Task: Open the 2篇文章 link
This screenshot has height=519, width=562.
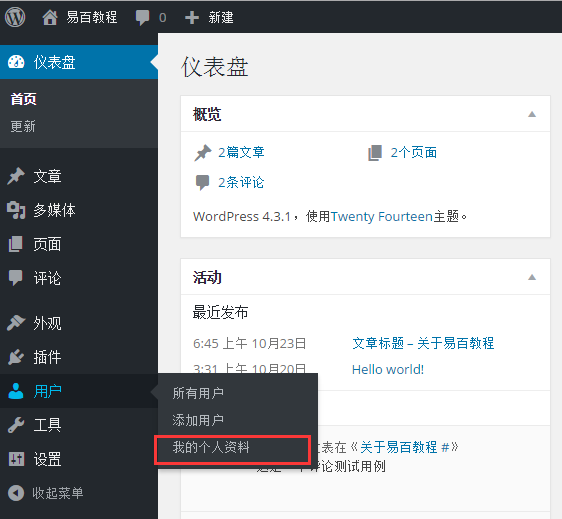Action: tap(241, 152)
